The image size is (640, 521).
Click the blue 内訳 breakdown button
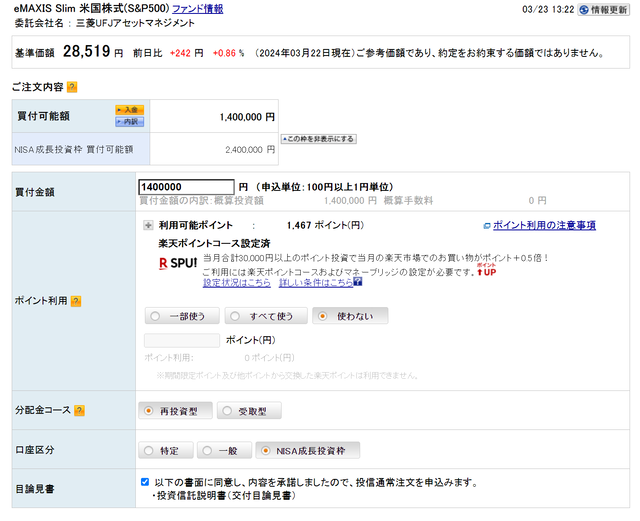click(x=129, y=122)
